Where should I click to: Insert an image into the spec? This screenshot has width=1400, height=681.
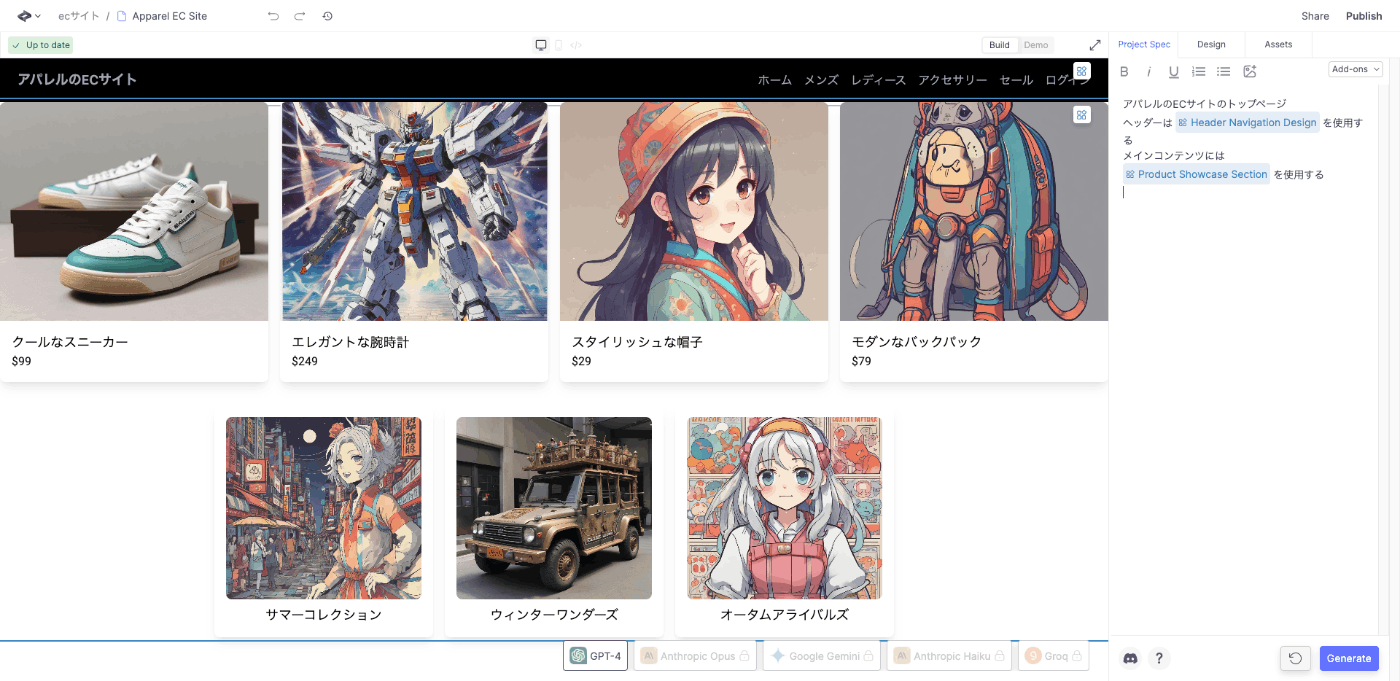(1249, 71)
